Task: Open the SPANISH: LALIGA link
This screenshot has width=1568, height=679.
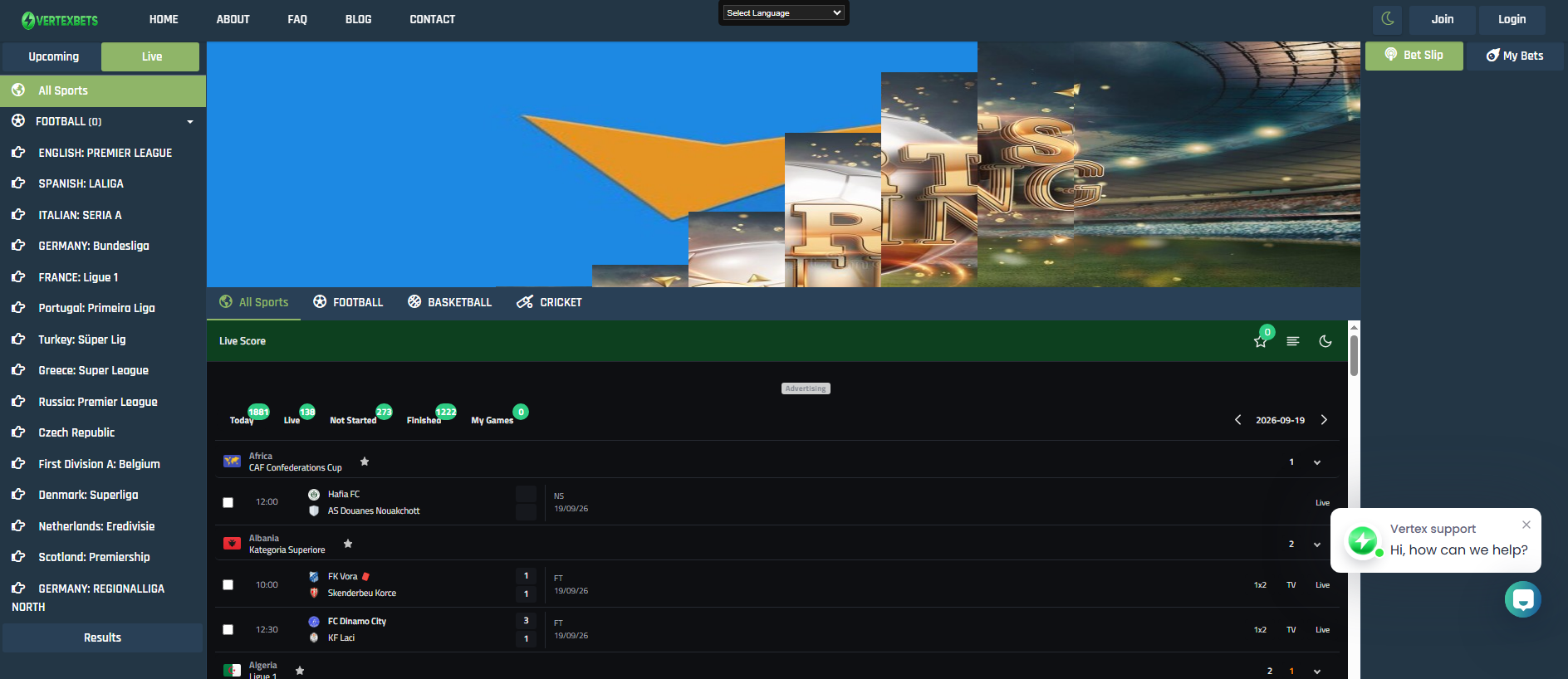Action: [x=81, y=183]
